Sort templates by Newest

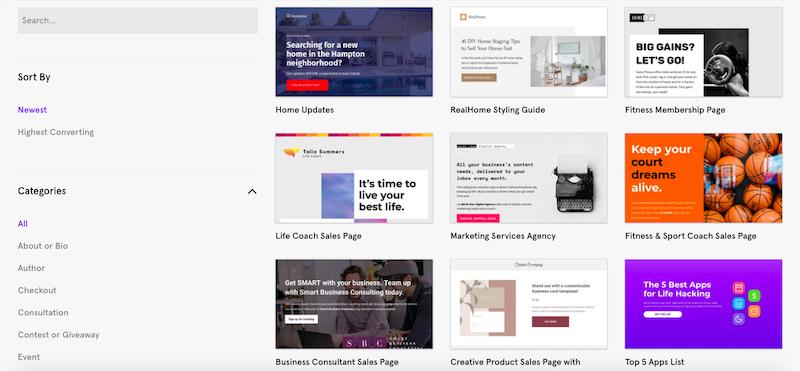click(32, 110)
